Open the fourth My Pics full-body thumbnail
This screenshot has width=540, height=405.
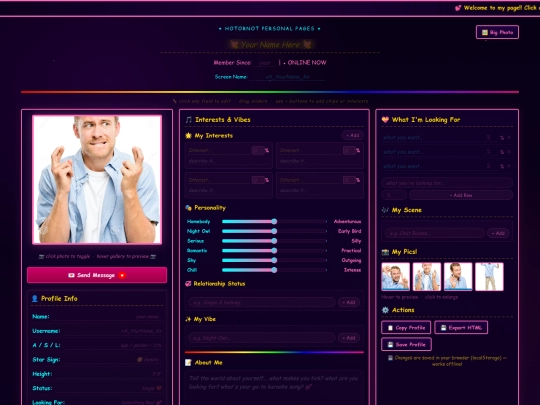tap(489, 277)
